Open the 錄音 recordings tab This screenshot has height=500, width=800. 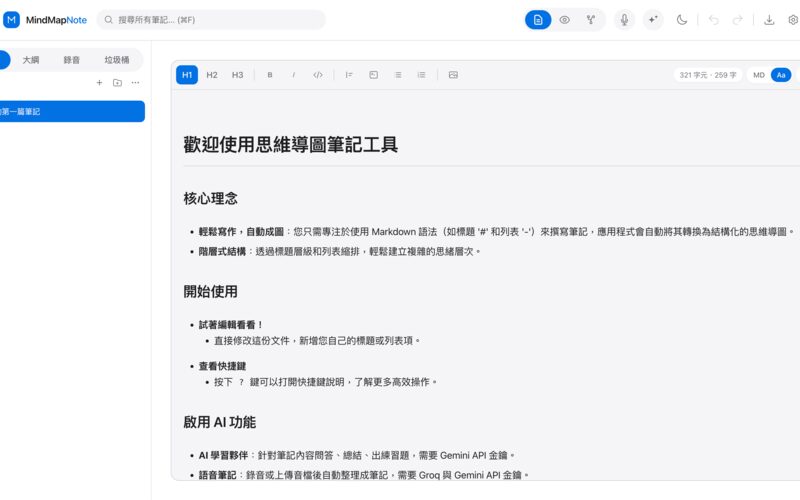point(71,60)
